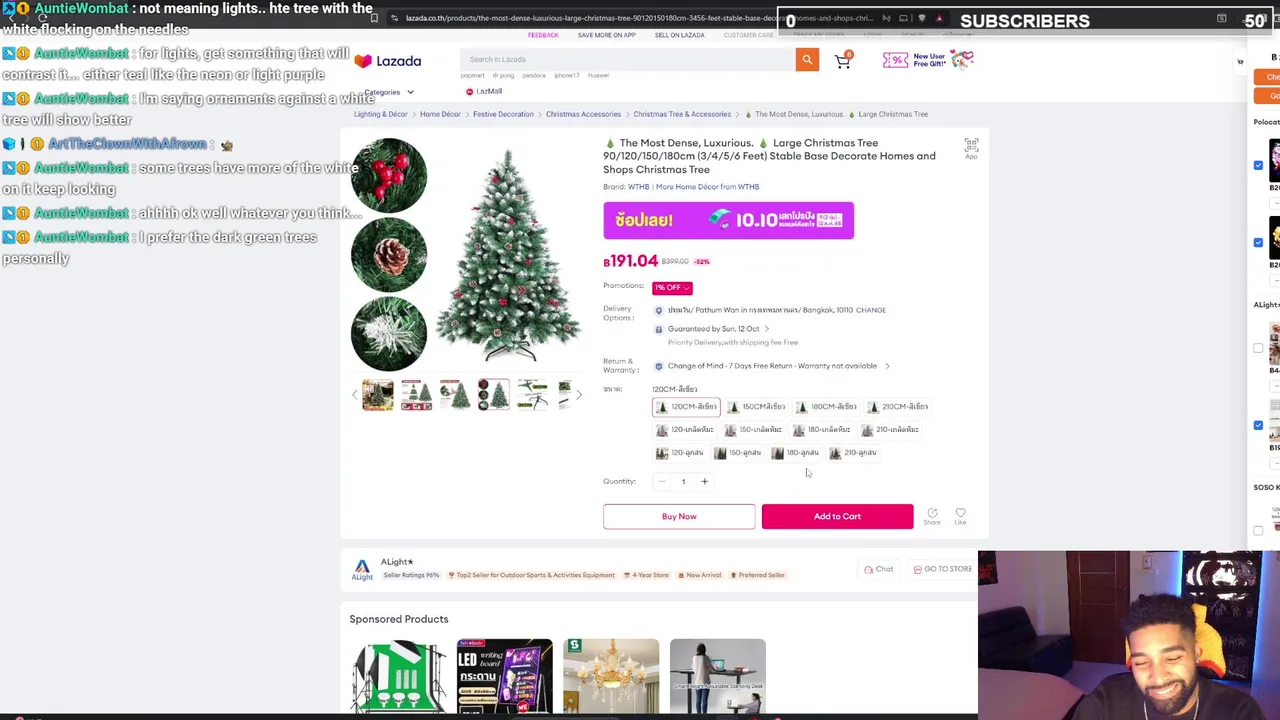Click CHANGE delivery address link
This screenshot has width=1280, height=720.
[x=871, y=310]
